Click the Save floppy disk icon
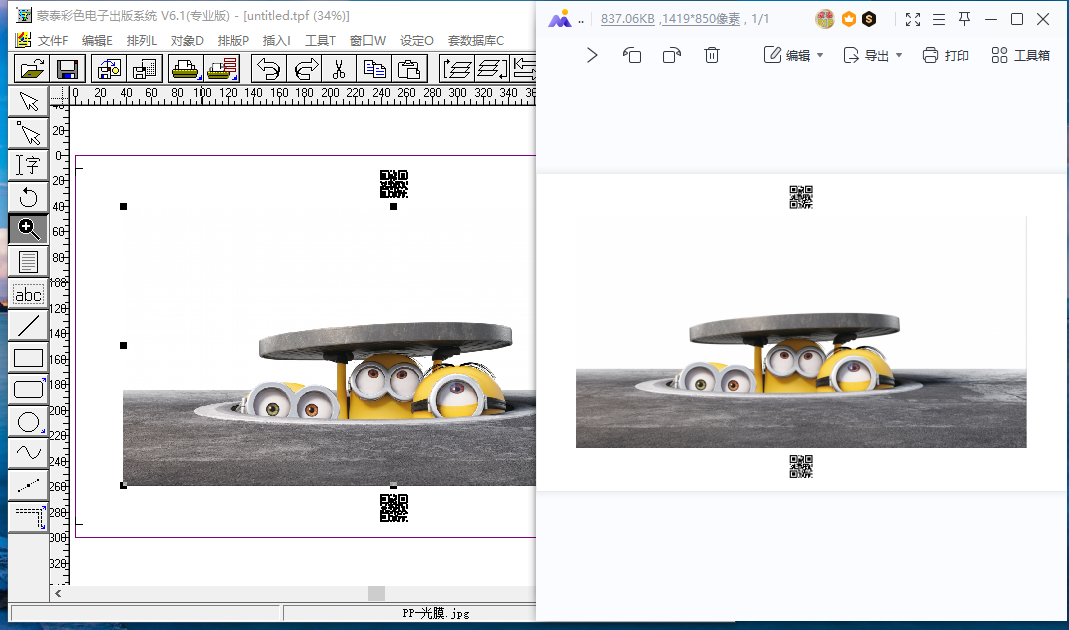1069x630 pixels. [67, 68]
